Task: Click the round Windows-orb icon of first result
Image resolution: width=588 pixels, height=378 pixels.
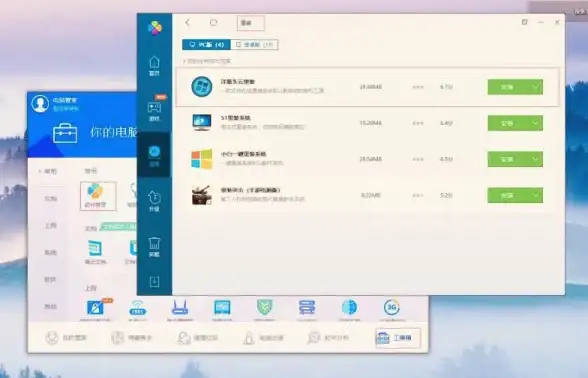Action: pyautogui.click(x=202, y=87)
